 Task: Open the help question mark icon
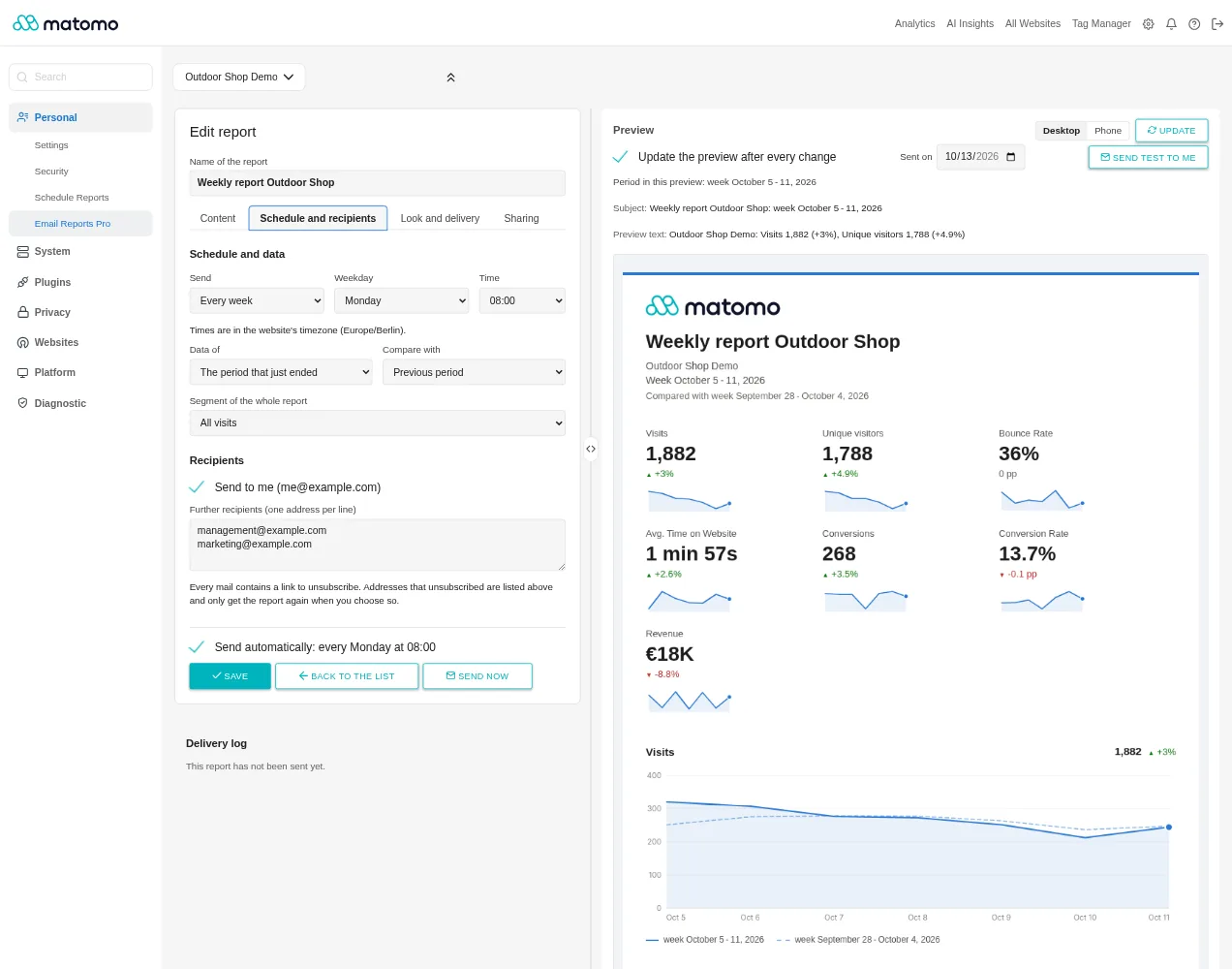pos(1194,24)
